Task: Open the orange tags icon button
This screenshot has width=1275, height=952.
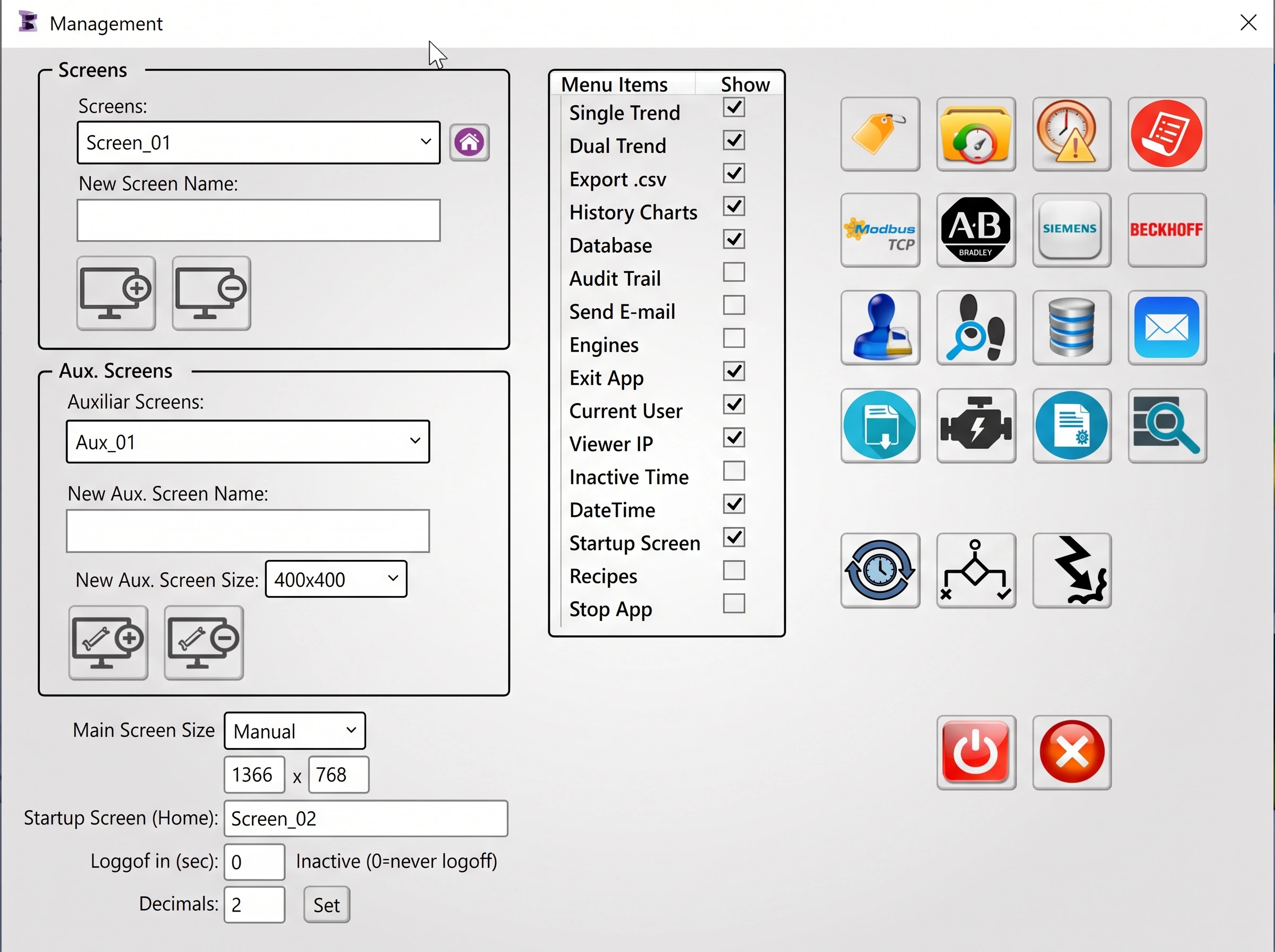Action: point(880,134)
